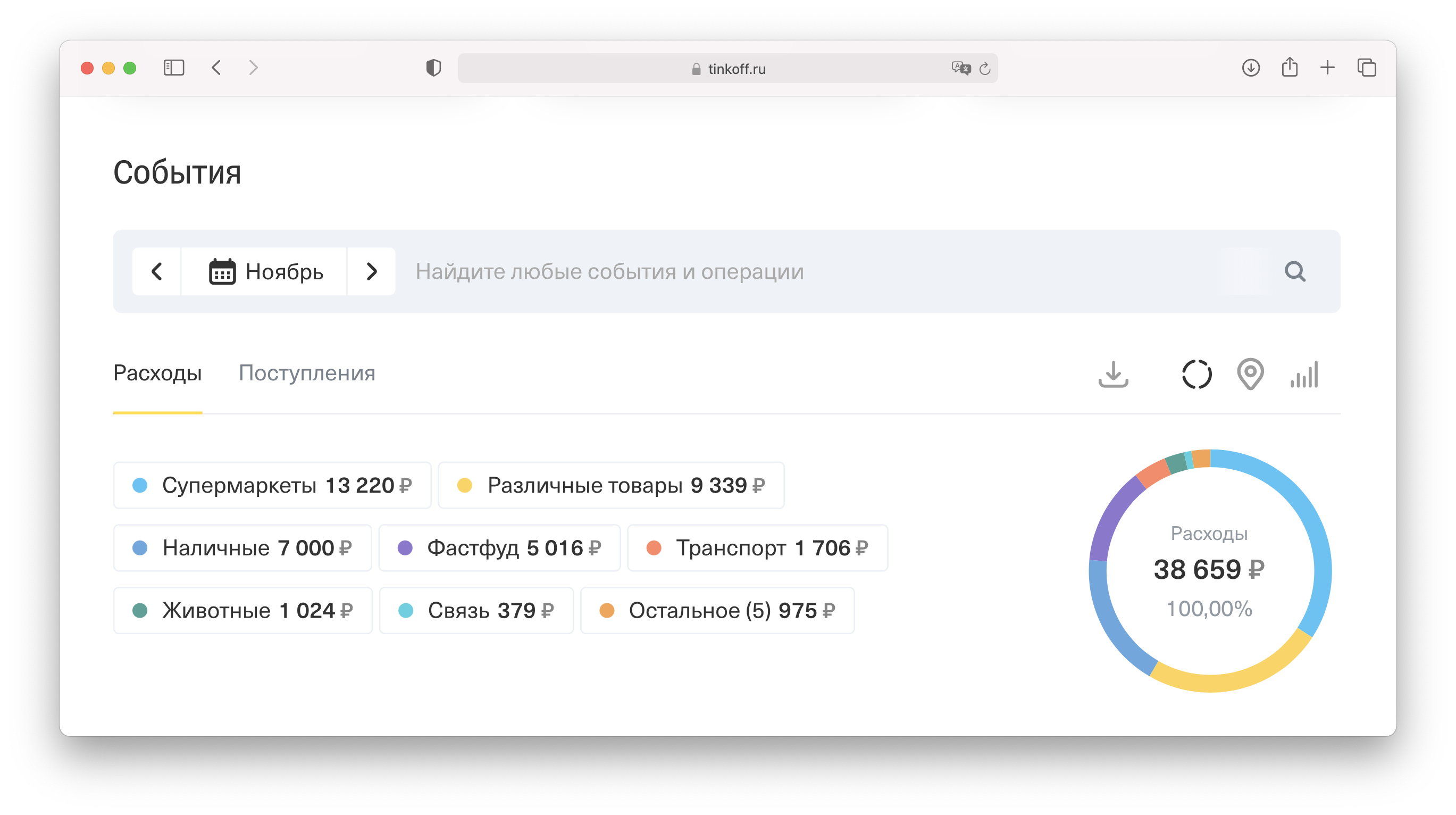The image size is (1456, 815).
Task: Open the Ноябрь month picker
Action: pos(264,271)
